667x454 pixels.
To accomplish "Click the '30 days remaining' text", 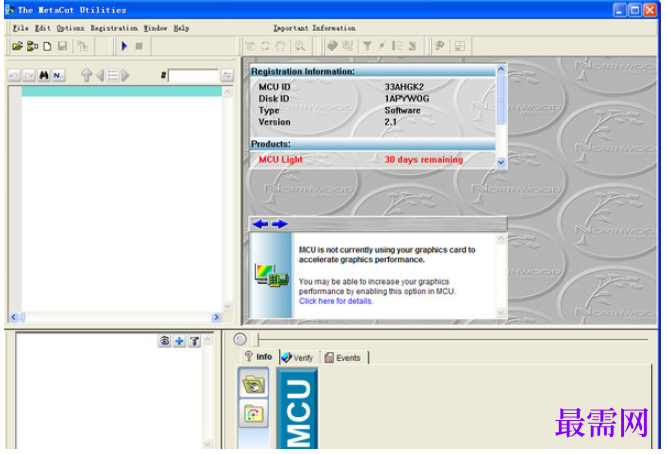I will 424,160.
